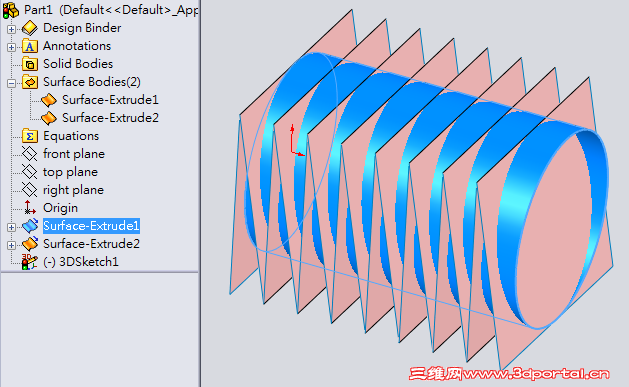Select the Origin label
The width and height of the screenshot is (629, 387).
[61, 208]
